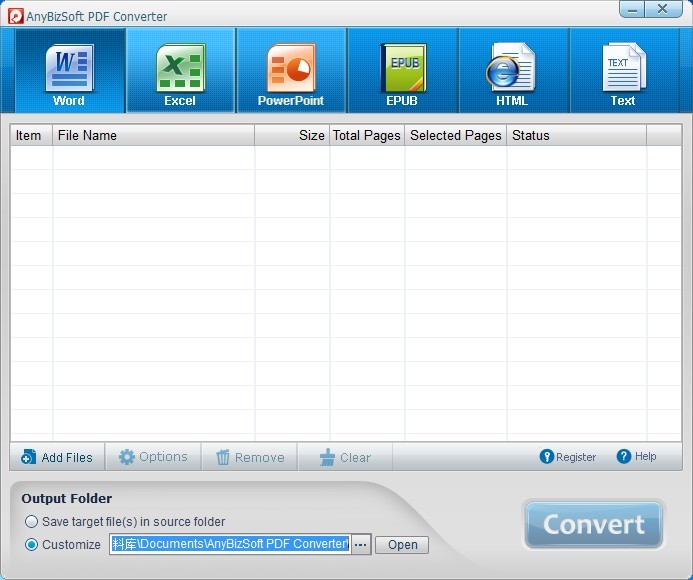Browse for output folder with ellipsis button
Image resolution: width=693 pixels, height=580 pixels.
pyautogui.click(x=360, y=545)
